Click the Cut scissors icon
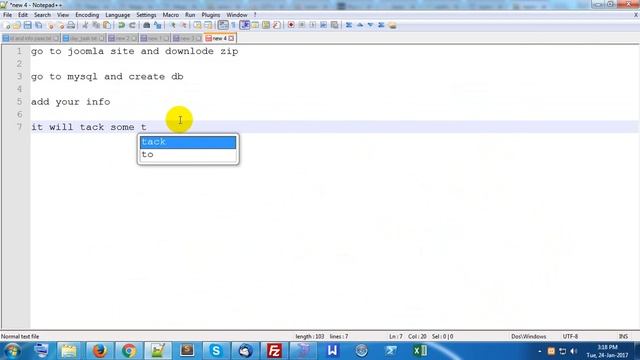Image resolution: width=640 pixels, height=360 pixels. tap(85, 25)
